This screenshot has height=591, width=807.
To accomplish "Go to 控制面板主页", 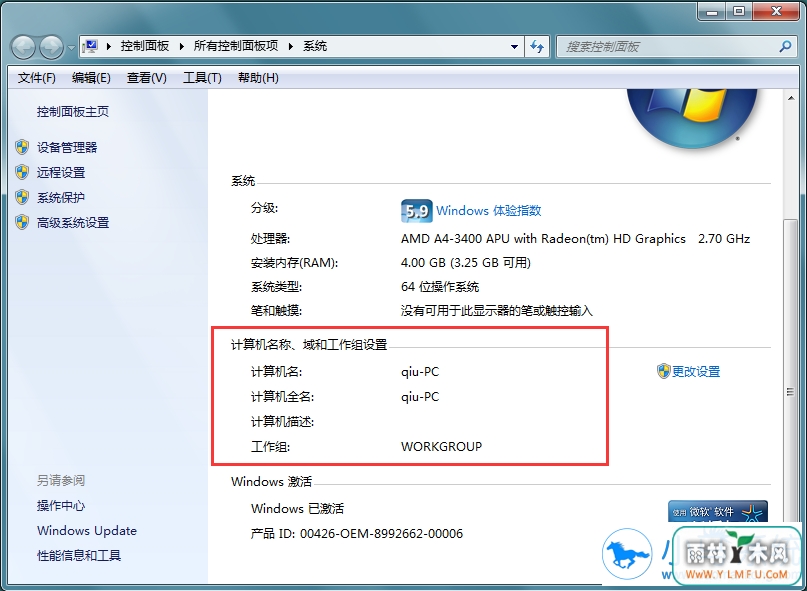I will pyautogui.click(x=73, y=112).
